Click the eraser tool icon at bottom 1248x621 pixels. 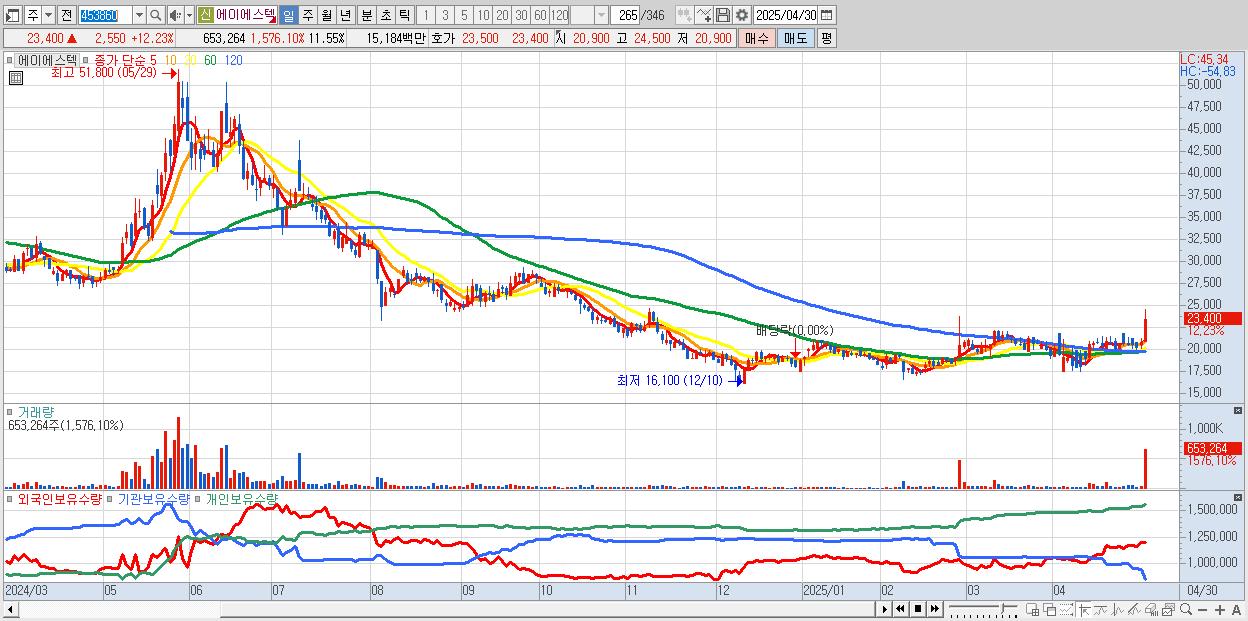click(x=1152, y=610)
